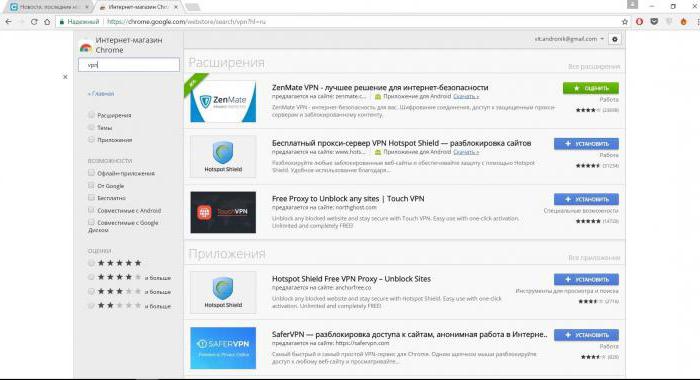The width and height of the screenshot is (700, 380).
Task: Open the Opera-style red extension icon
Action: 639,21
